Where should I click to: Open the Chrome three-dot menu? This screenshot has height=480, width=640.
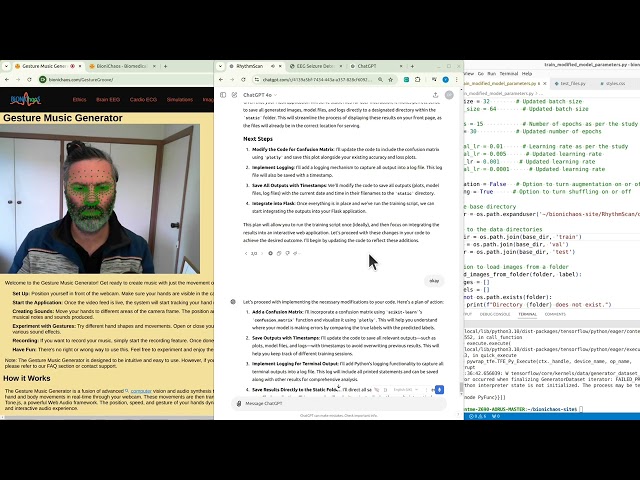coord(456,80)
